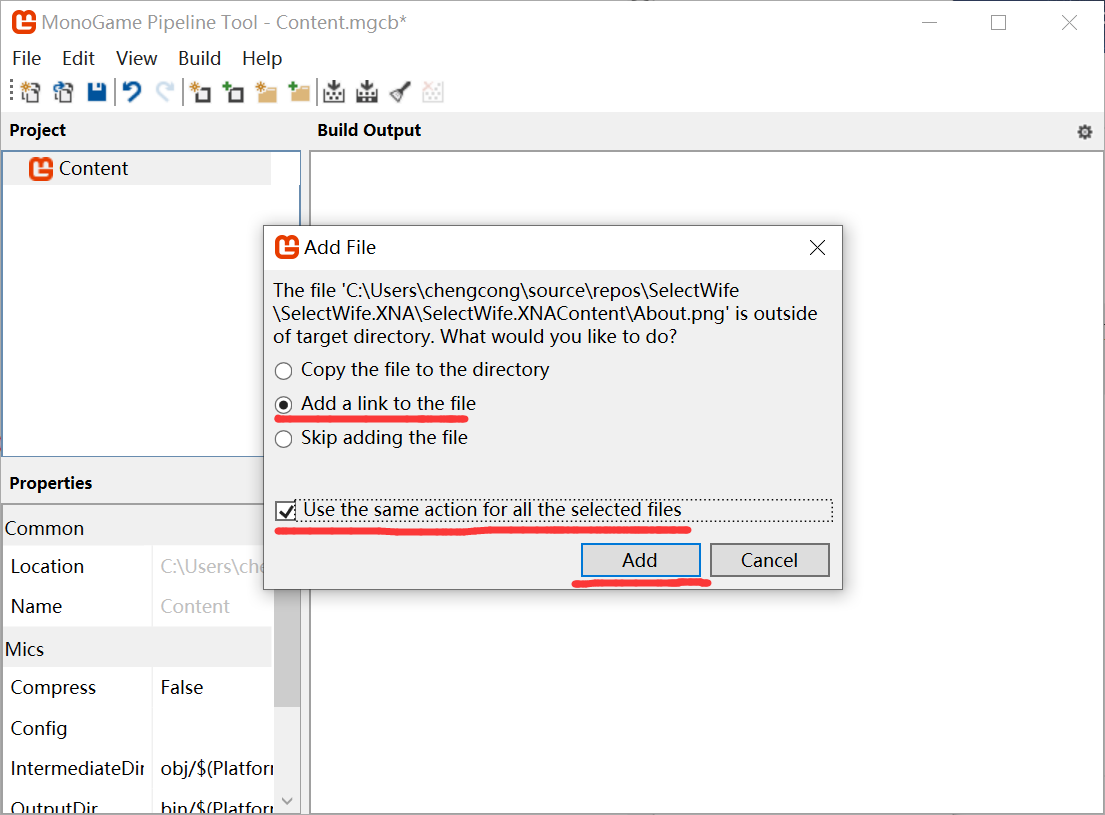This screenshot has width=1105, height=815.
Task: Save project with the floppy disk icon
Action: tap(96, 93)
